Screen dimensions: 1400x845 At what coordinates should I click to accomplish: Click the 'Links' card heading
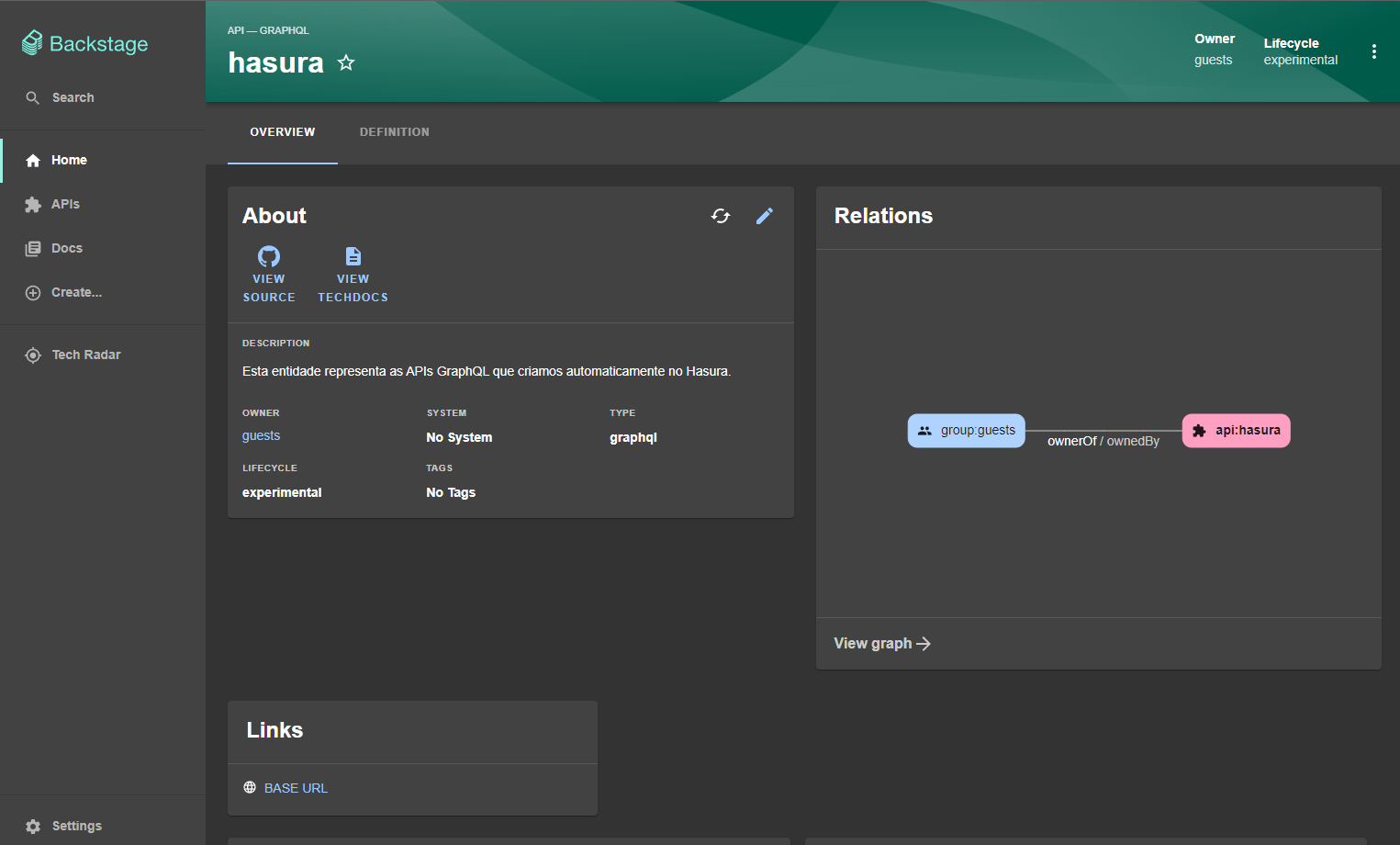click(274, 730)
